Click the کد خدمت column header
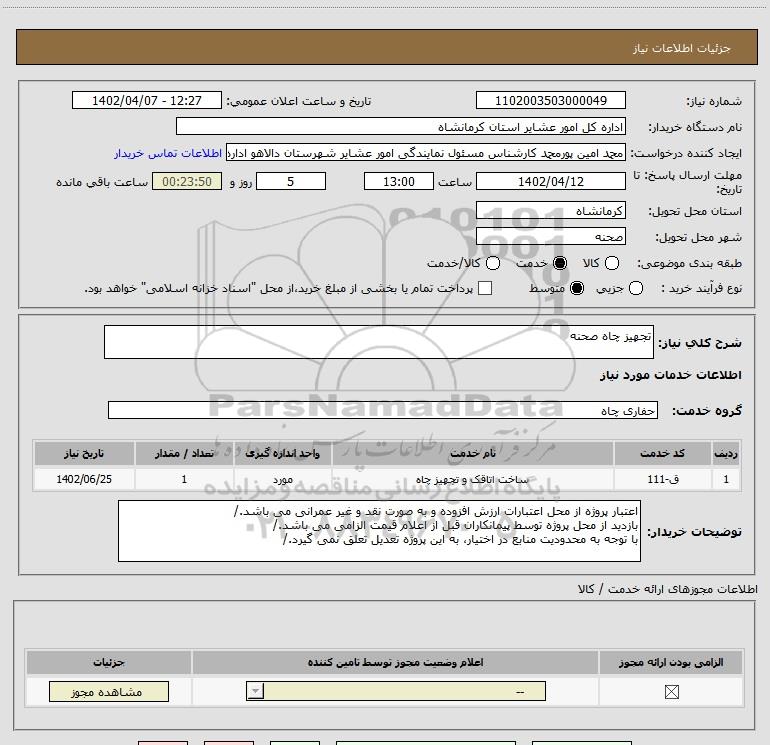This screenshot has height=745, width=770. [662, 453]
